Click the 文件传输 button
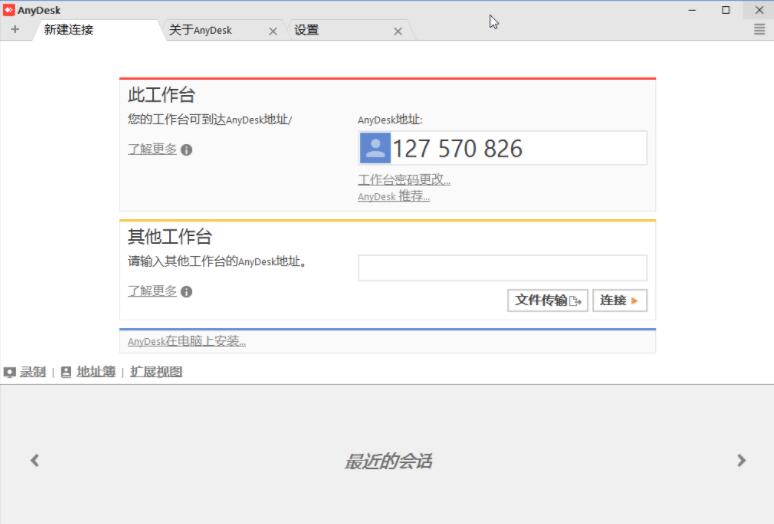The height and width of the screenshot is (524, 774). 547,300
